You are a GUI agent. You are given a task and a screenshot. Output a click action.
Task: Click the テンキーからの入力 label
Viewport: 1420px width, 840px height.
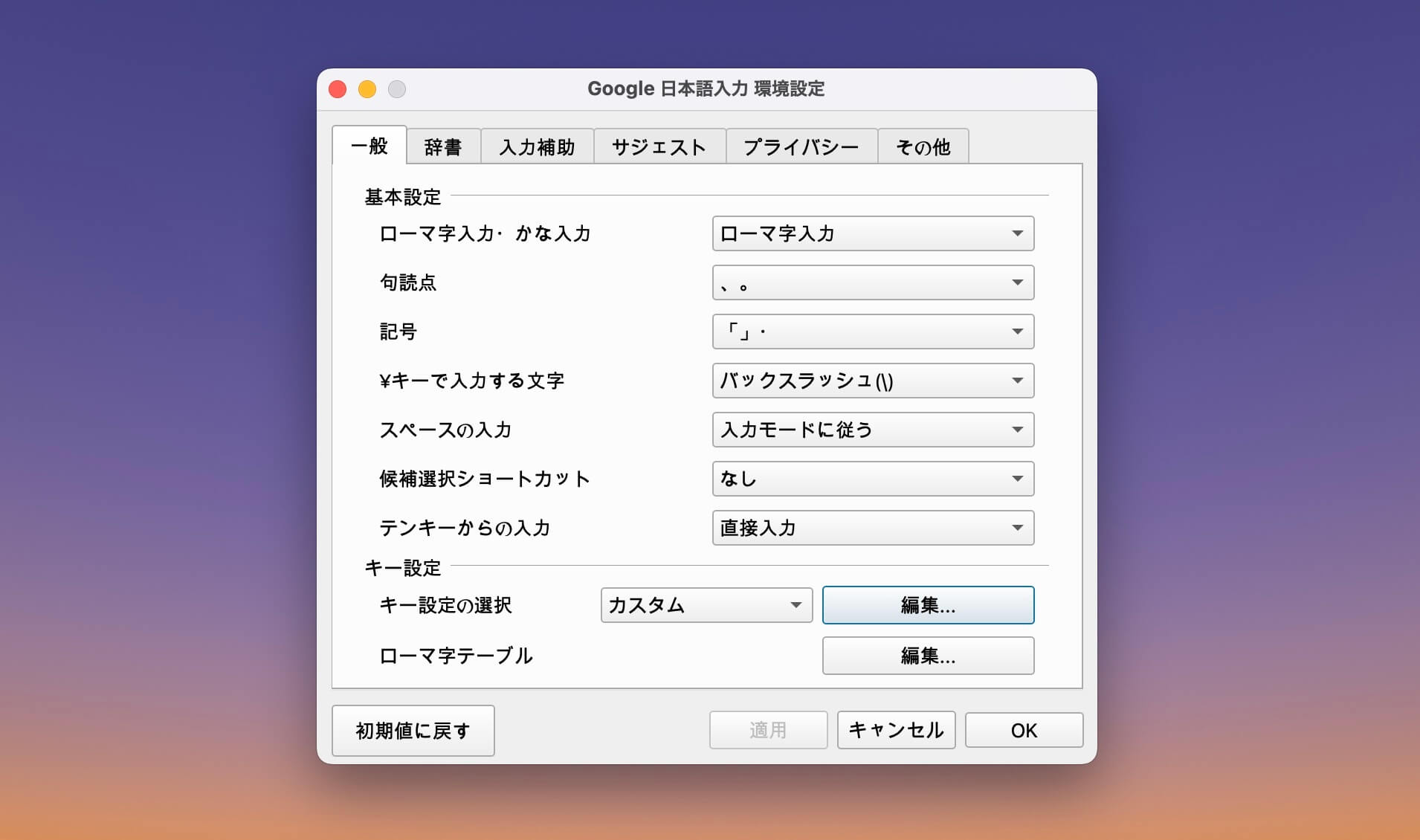click(465, 528)
